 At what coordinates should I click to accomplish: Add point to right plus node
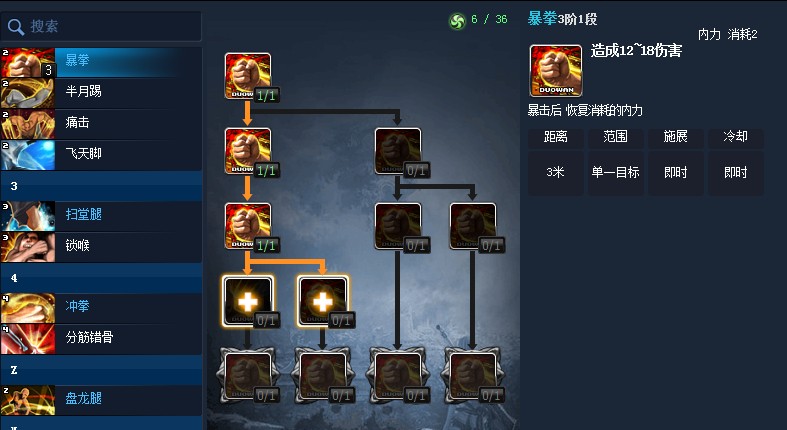[323, 301]
